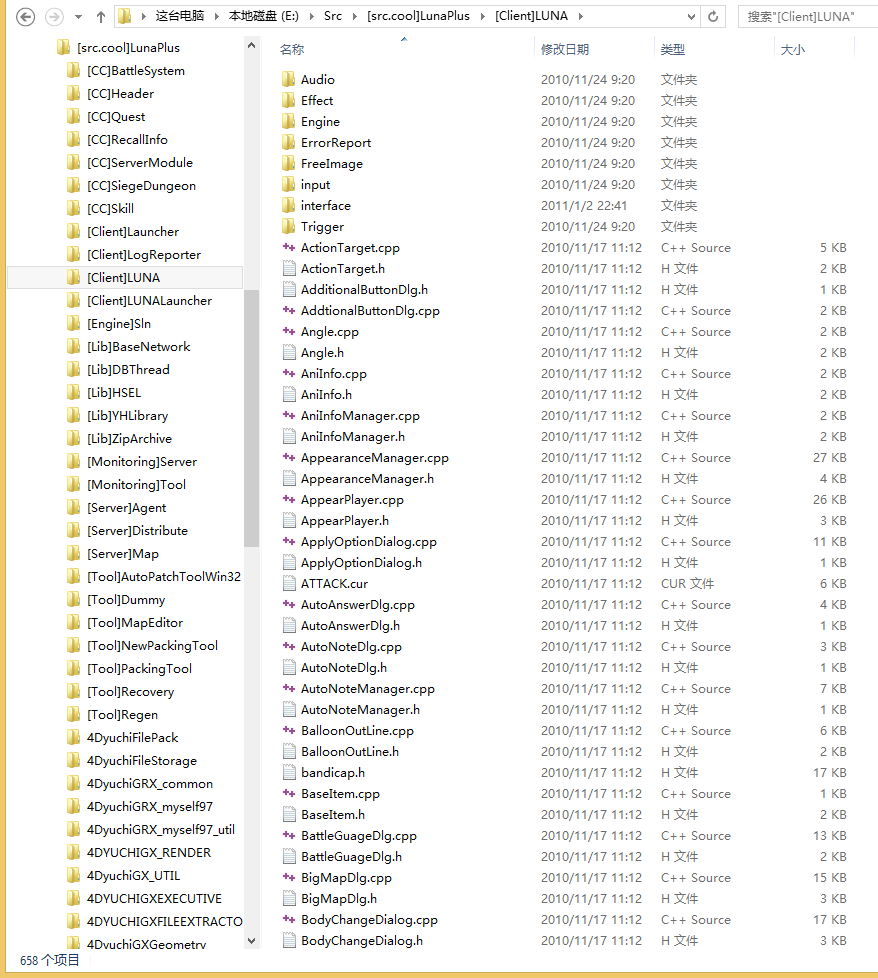Click the ActionTarget.cpp C++ file icon
Viewport: 878px width, 978px height.
click(x=288, y=248)
